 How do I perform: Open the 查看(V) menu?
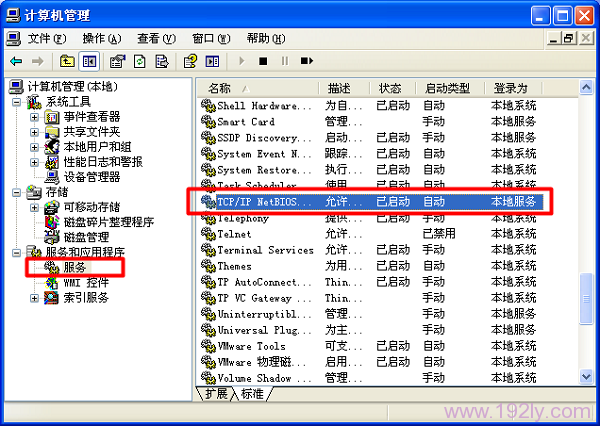pos(157,39)
